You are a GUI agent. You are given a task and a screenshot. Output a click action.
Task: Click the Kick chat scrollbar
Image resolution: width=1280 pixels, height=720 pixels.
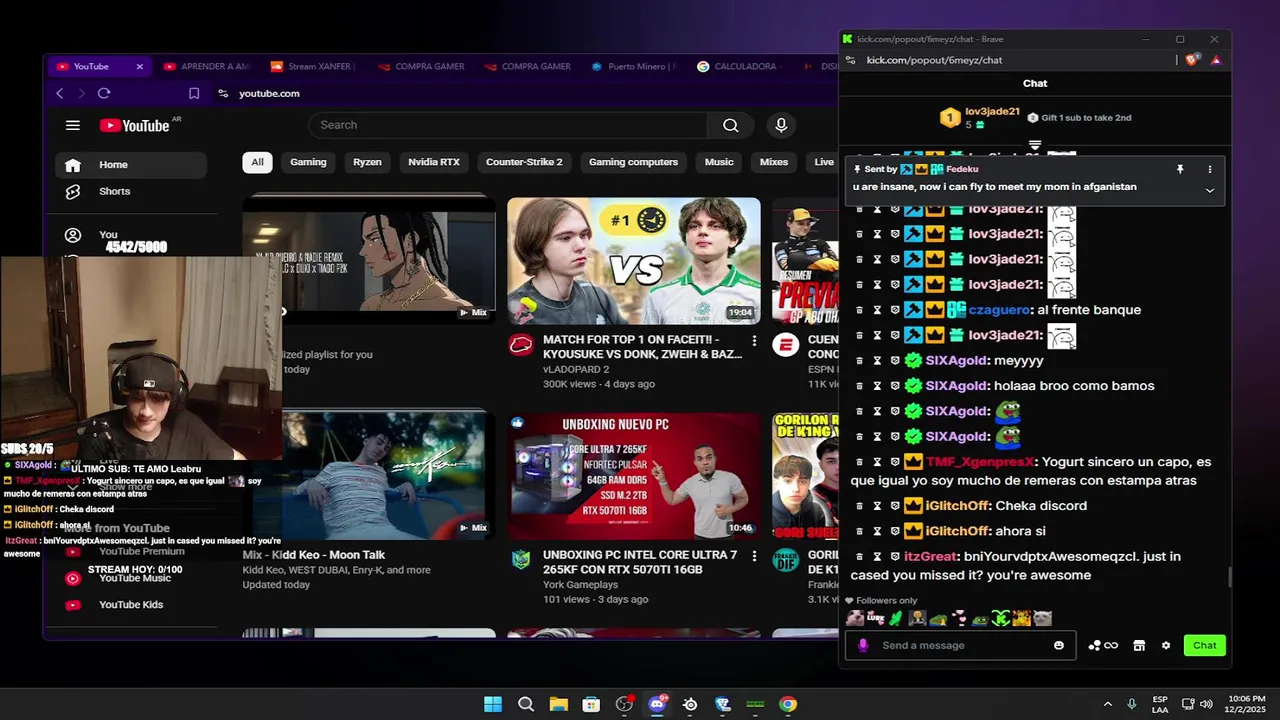point(1229,577)
